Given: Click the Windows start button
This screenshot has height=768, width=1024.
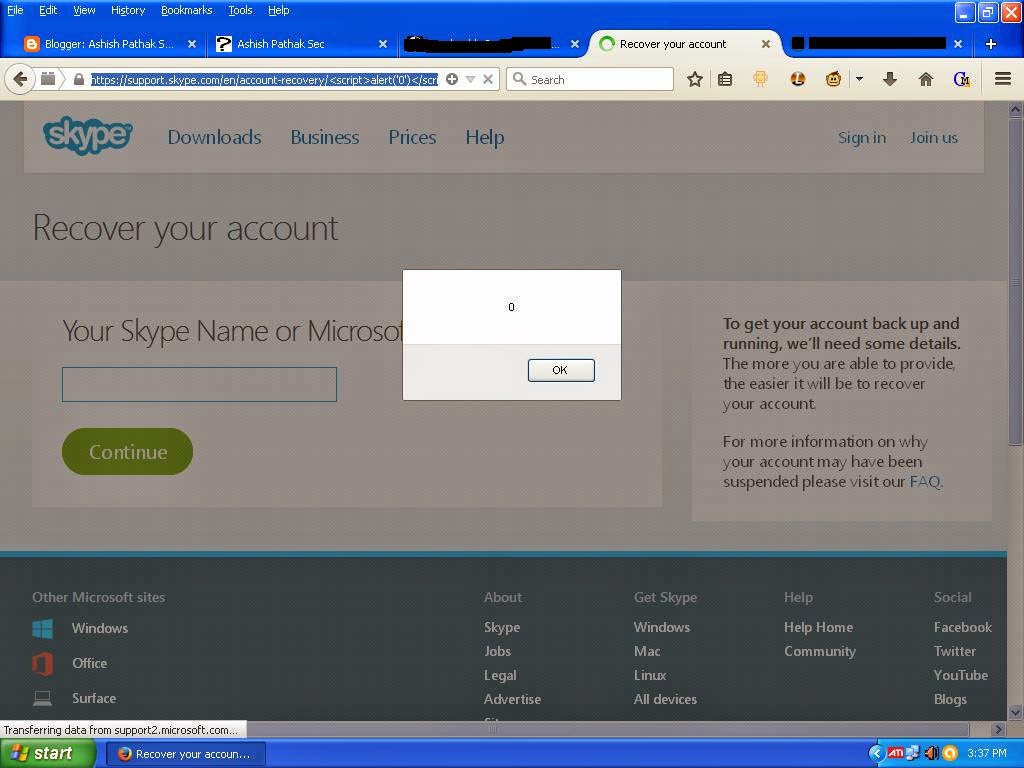Looking at the screenshot, I should pos(48,754).
